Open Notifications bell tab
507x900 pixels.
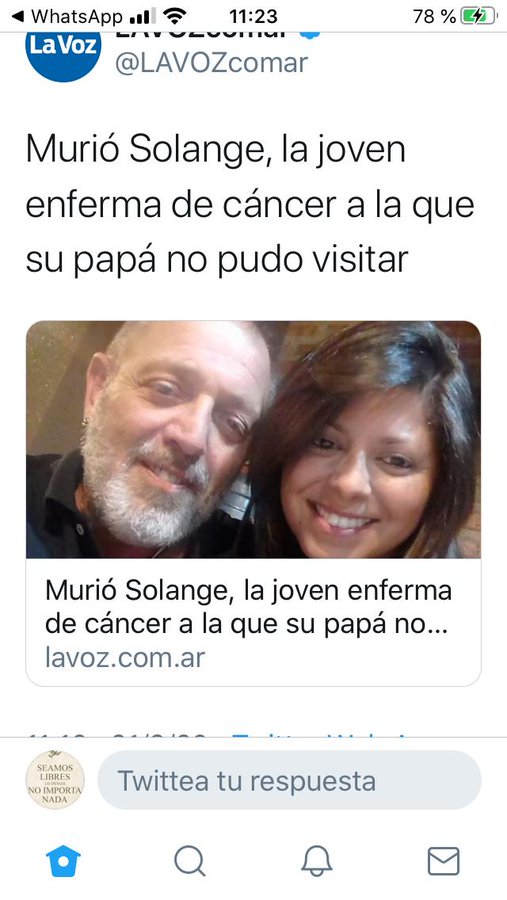[x=317, y=862]
